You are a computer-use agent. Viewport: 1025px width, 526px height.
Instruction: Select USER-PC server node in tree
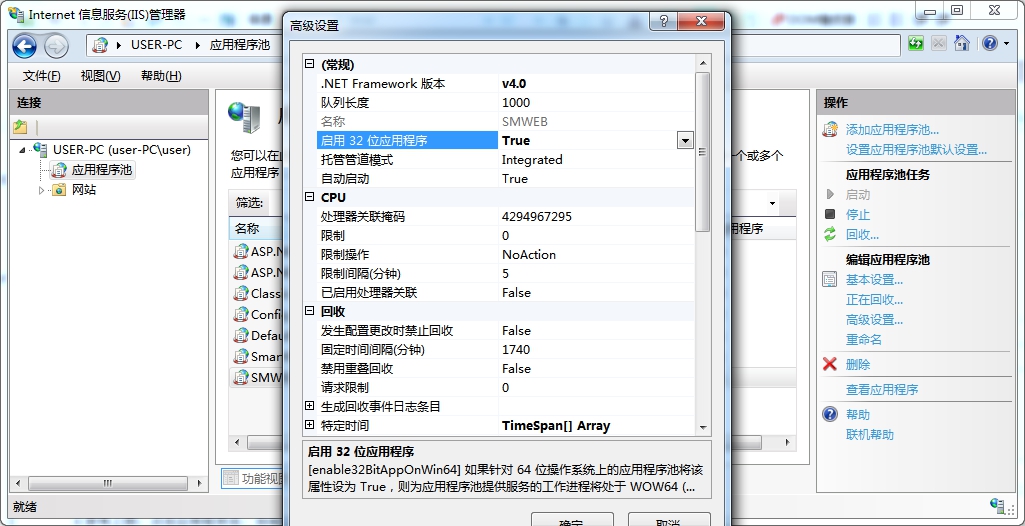[122, 150]
